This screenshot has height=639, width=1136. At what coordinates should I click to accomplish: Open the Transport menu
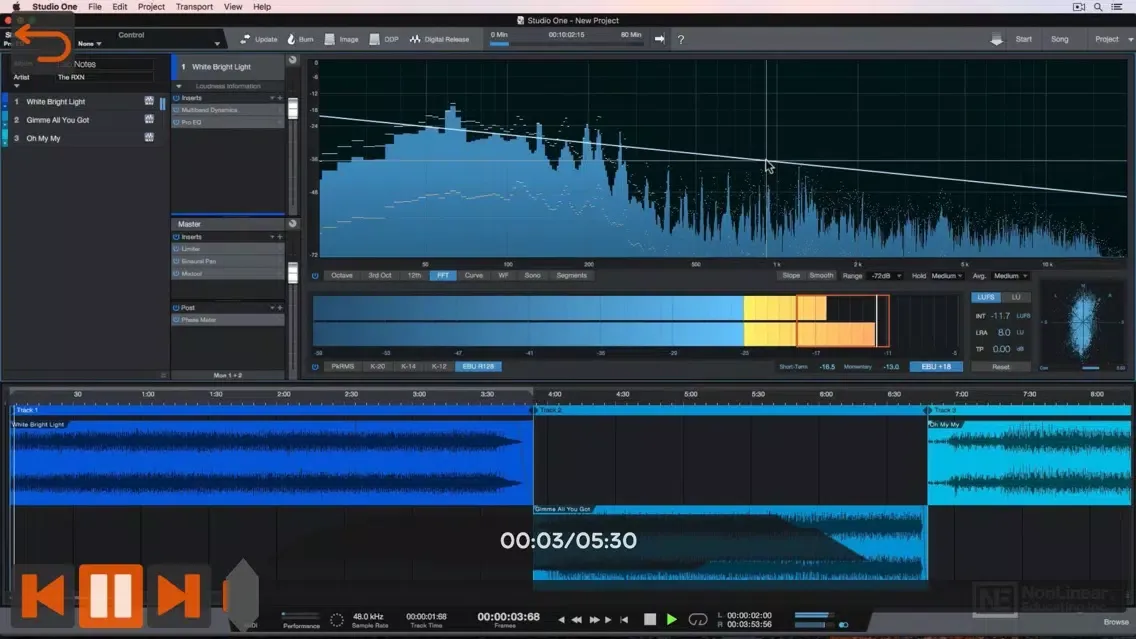click(x=194, y=7)
